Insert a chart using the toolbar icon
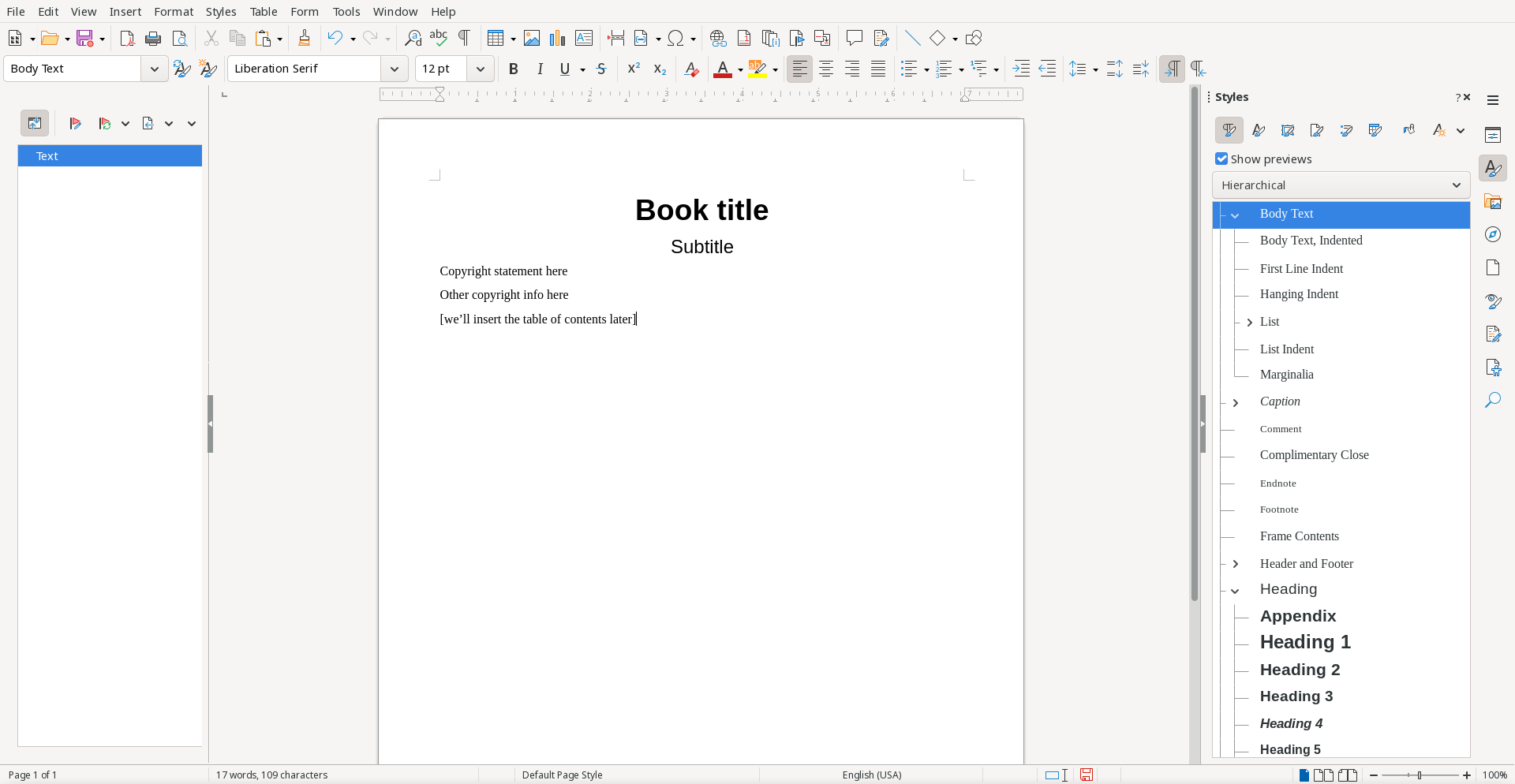Viewport: 1515px width, 784px height. pyautogui.click(x=558, y=38)
